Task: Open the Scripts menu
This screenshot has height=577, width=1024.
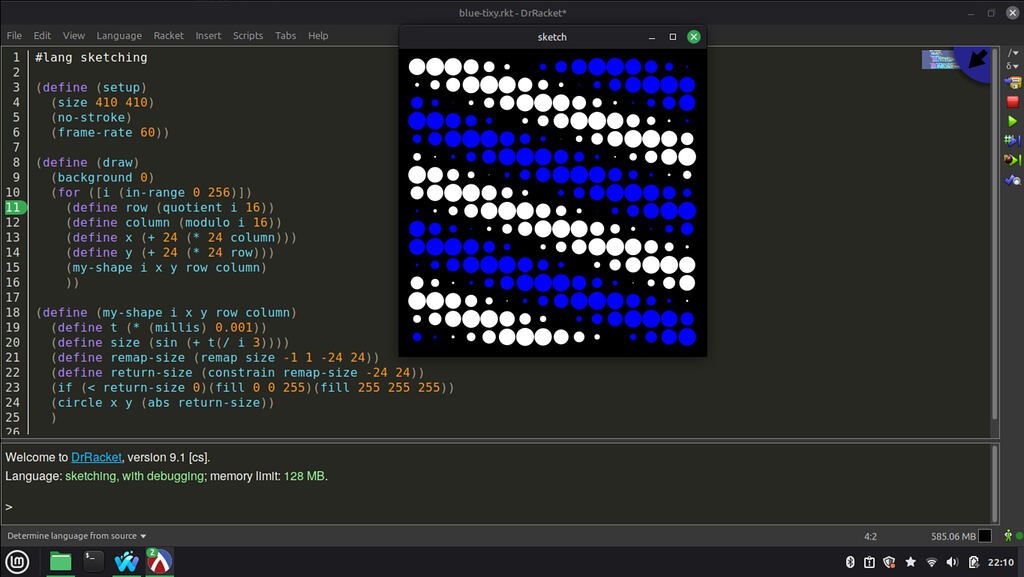Action: 247,35
